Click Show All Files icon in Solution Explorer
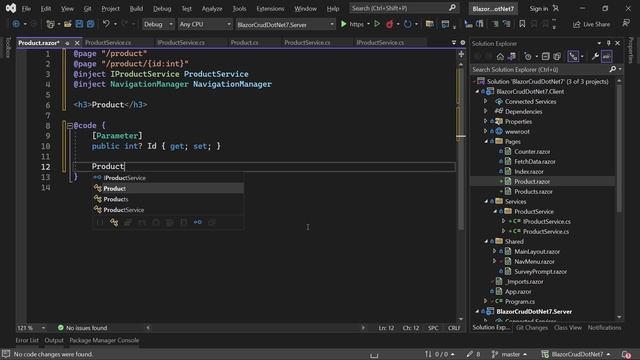 tap(557, 56)
